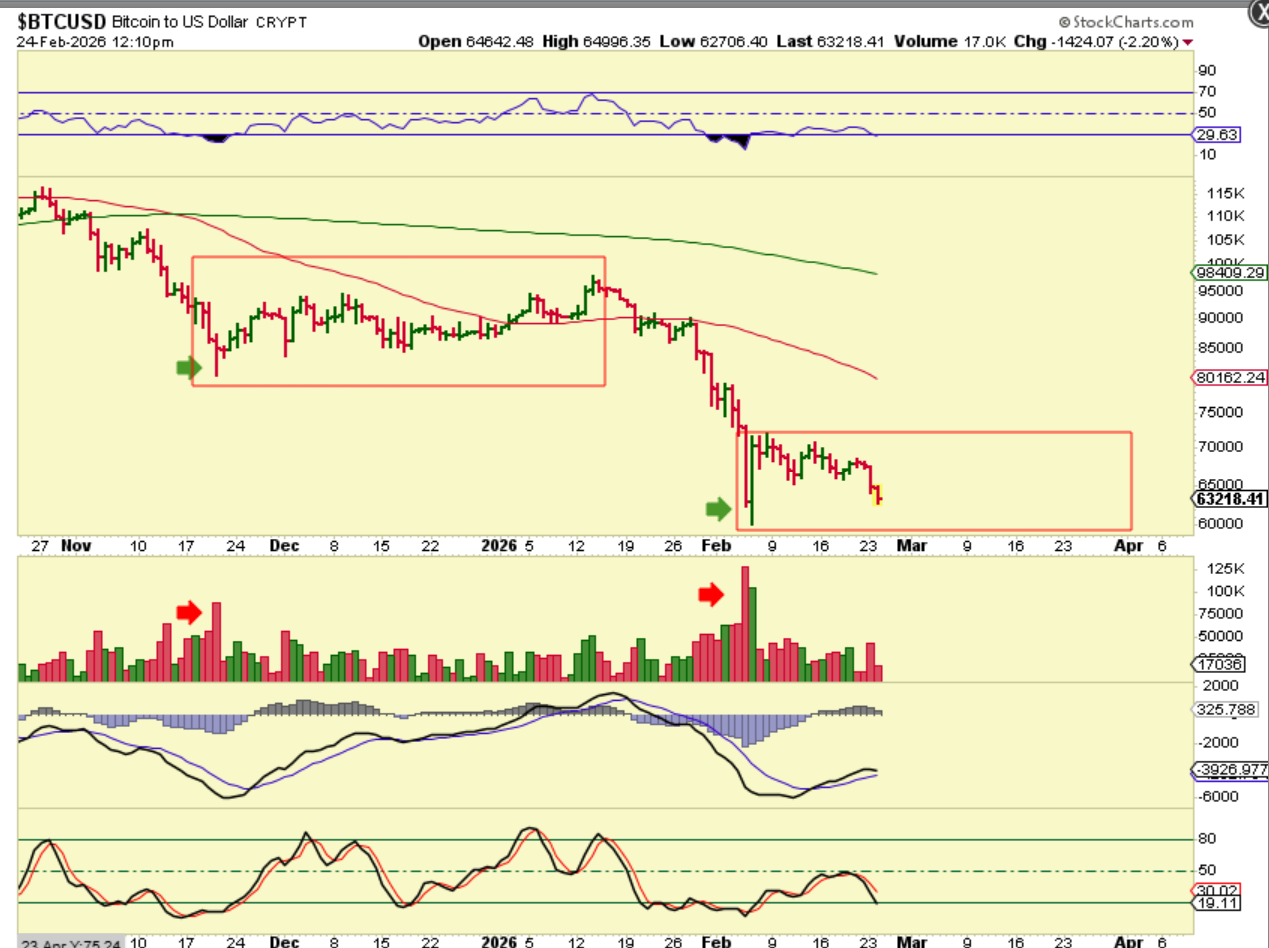Click the volume tag 17036
Viewport: 1269px width, 948px height.
(1216, 663)
